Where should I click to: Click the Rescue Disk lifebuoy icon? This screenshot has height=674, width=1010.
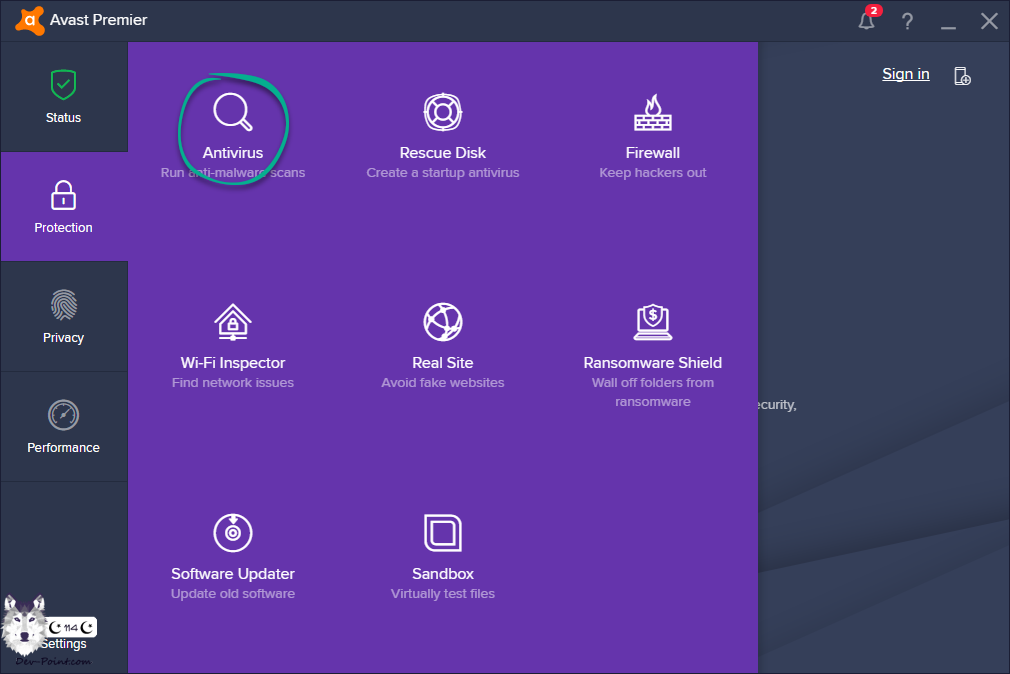pyautogui.click(x=442, y=112)
